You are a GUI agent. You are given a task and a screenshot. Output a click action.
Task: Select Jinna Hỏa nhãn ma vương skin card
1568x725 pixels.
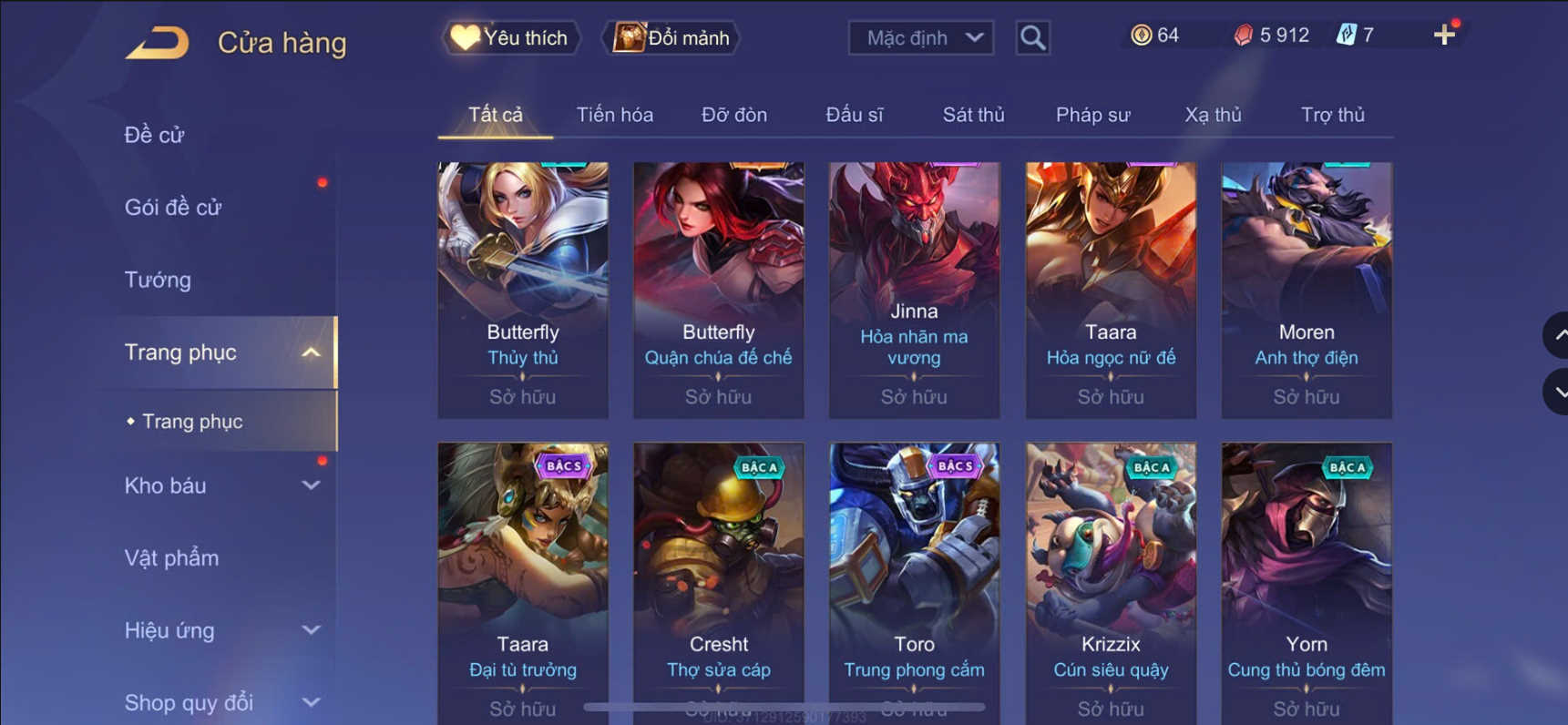914,291
